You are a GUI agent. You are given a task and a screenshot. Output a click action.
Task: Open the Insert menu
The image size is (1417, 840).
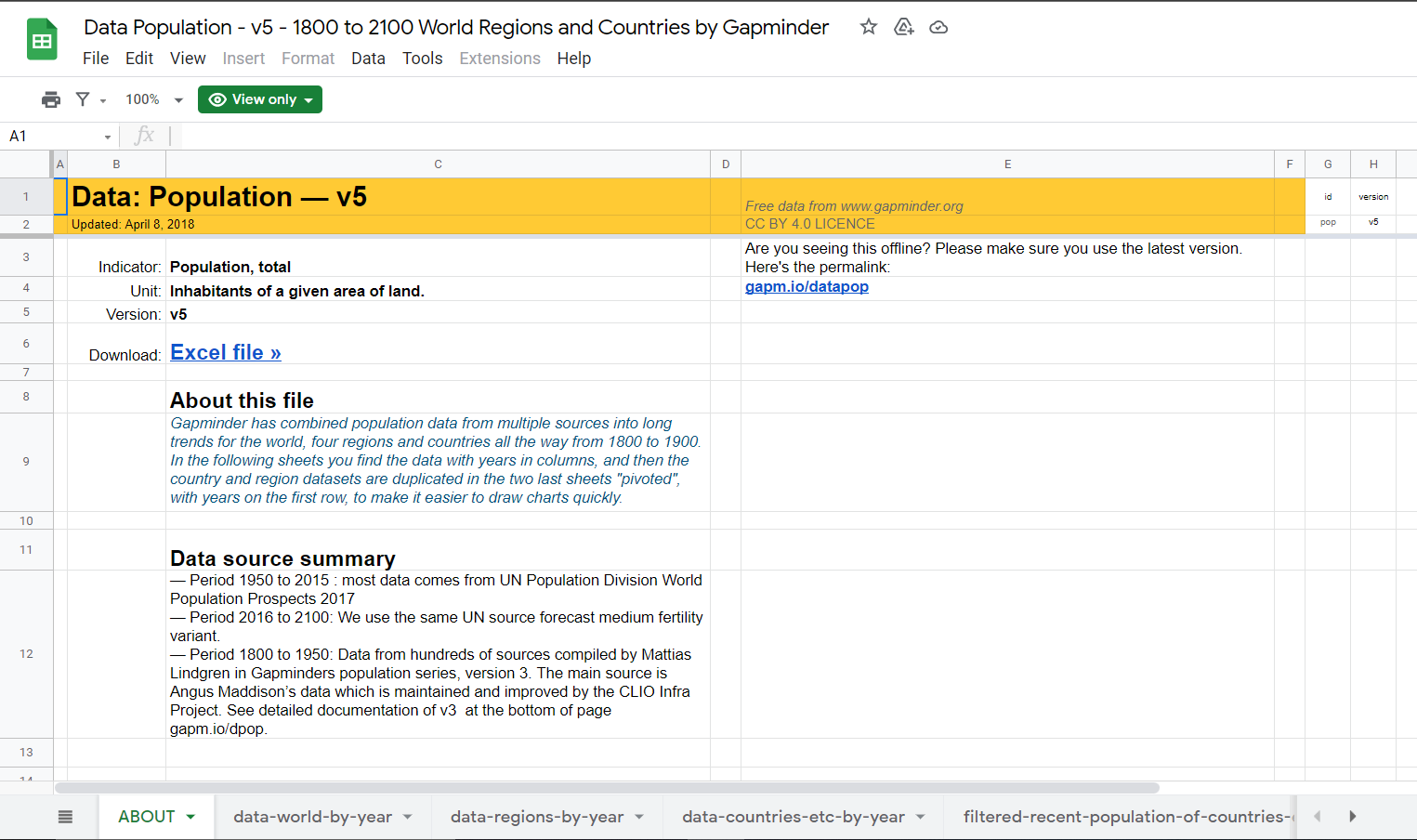pyautogui.click(x=243, y=59)
